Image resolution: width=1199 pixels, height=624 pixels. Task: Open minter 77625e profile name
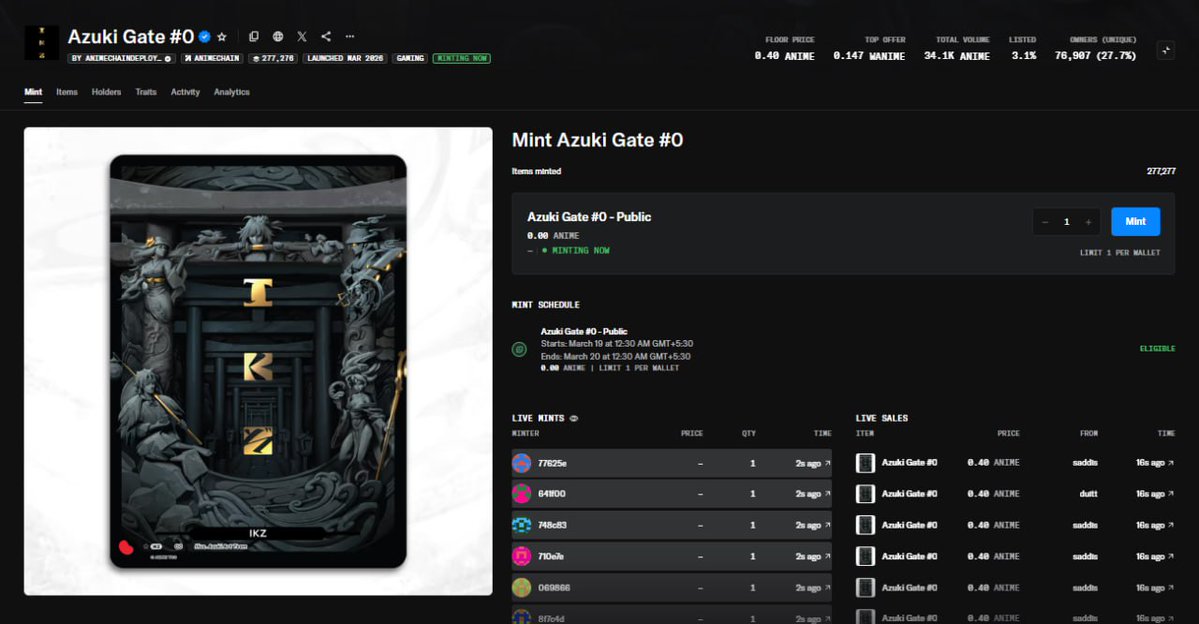point(552,463)
